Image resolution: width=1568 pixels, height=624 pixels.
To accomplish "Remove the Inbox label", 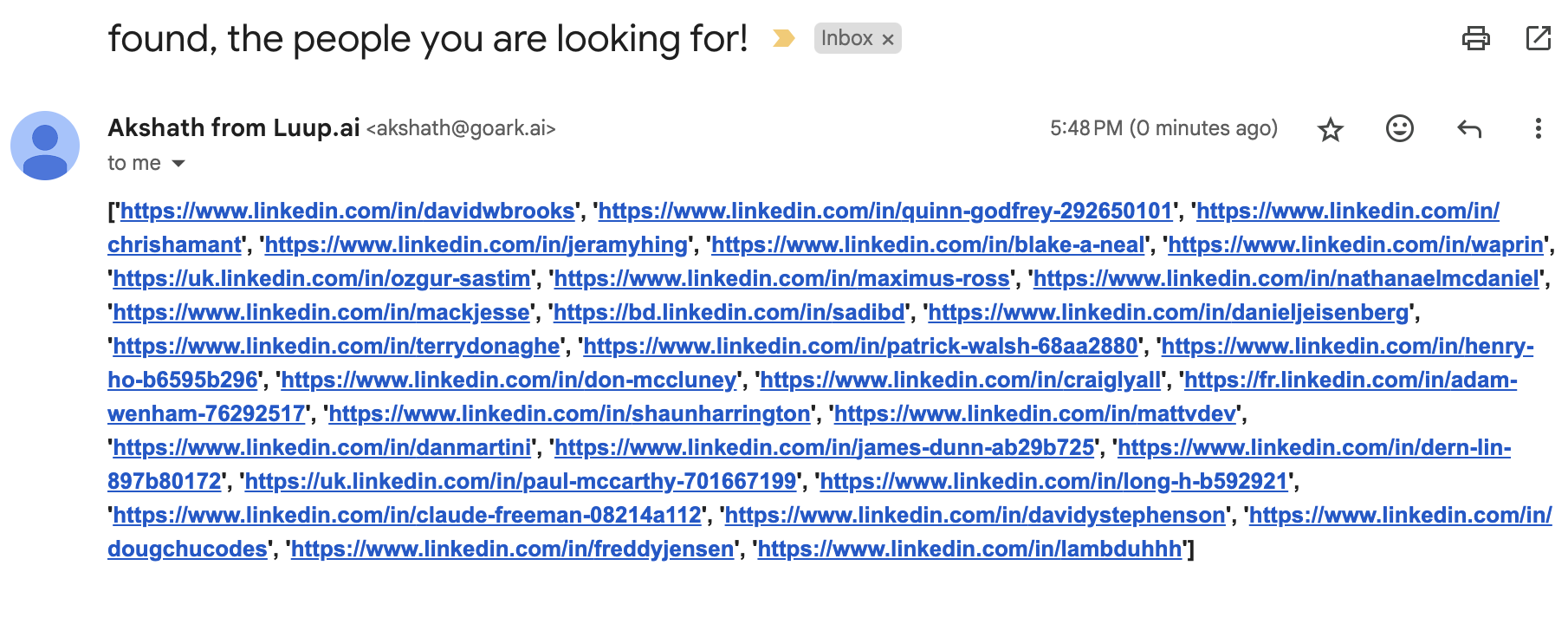I will coord(888,39).
